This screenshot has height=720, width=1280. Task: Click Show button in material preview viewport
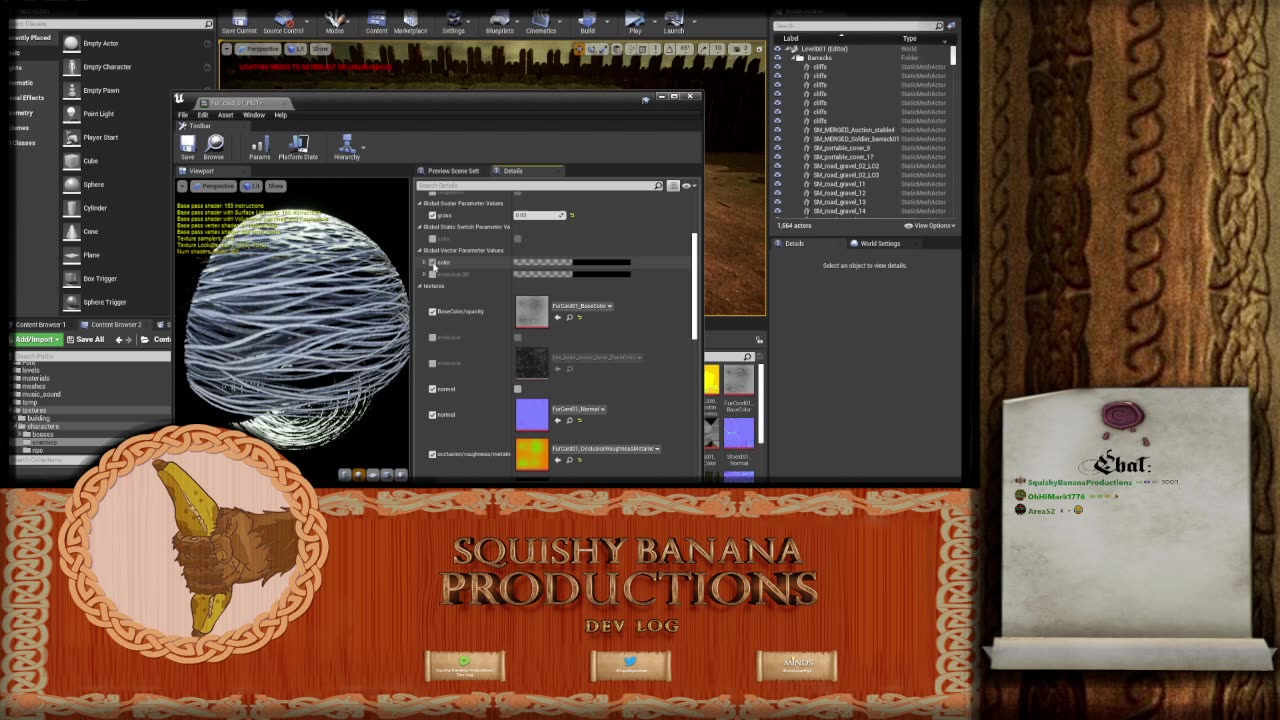tap(276, 186)
